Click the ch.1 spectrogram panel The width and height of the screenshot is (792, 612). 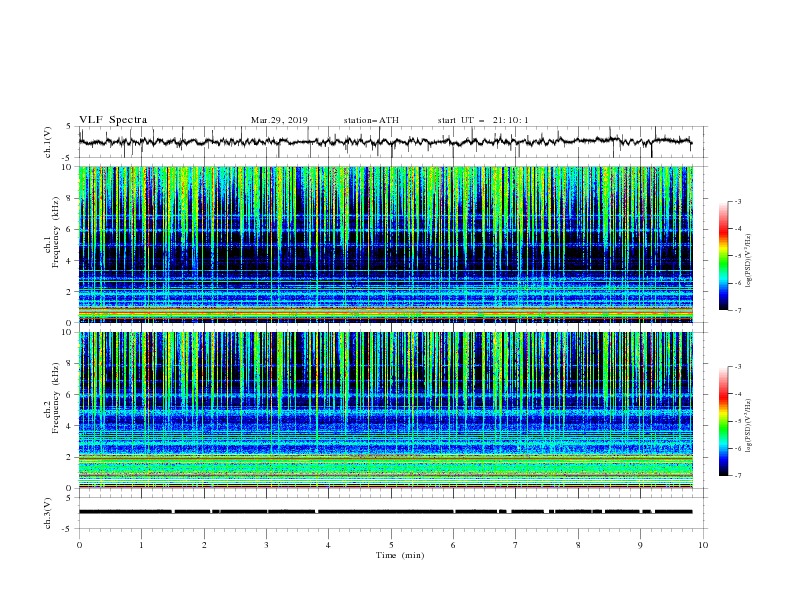pyautogui.click(x=385, y=244)
